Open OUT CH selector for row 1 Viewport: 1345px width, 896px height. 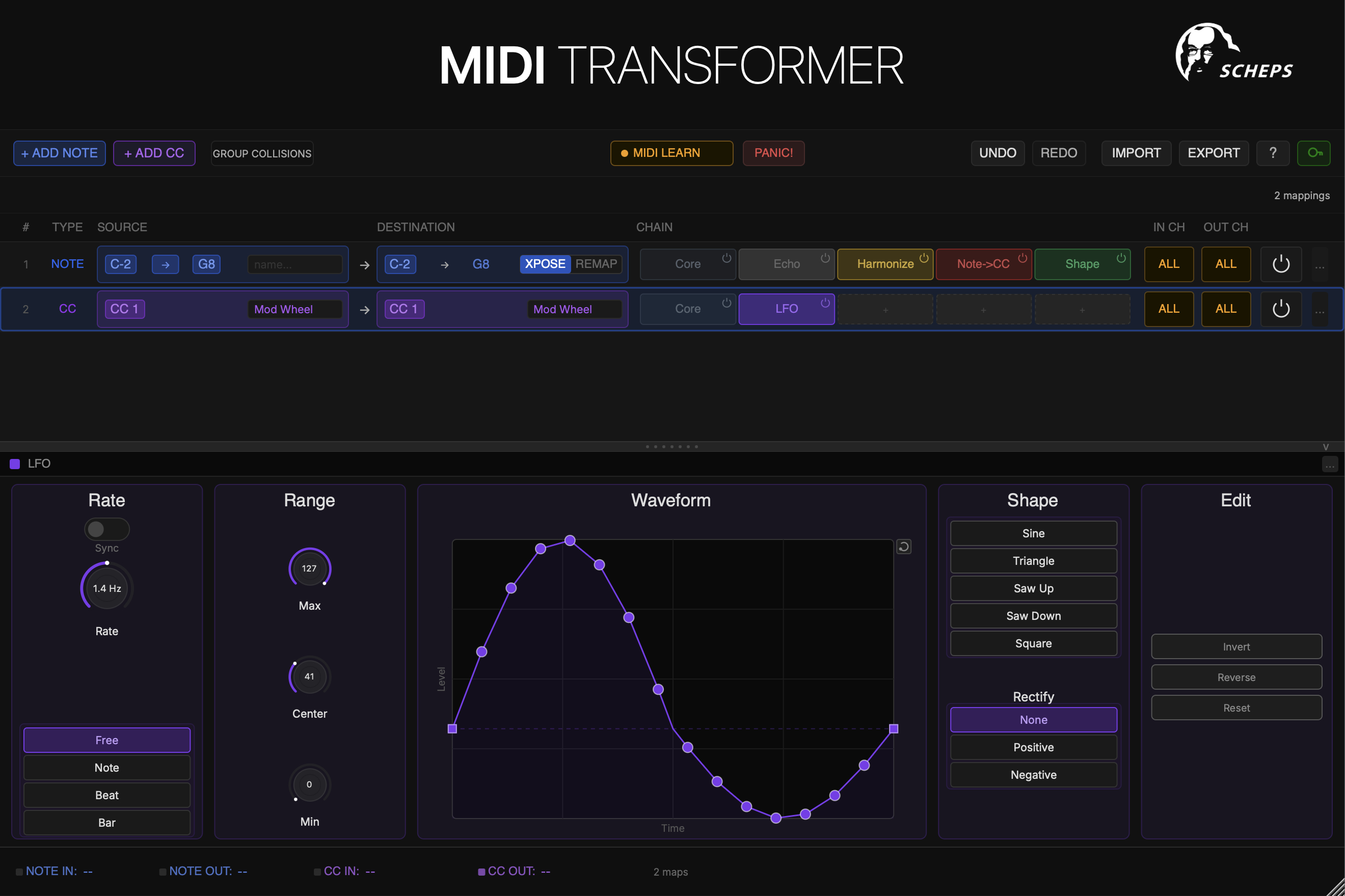pyautogui.click(x=1226, y=264)
